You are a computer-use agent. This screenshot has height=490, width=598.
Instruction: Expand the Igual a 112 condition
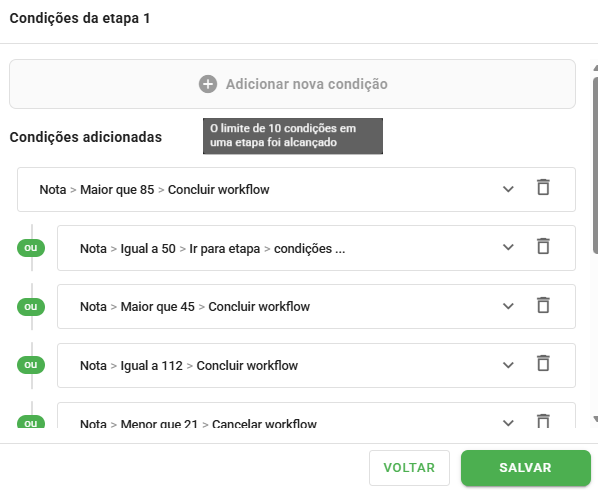point(508,365)
